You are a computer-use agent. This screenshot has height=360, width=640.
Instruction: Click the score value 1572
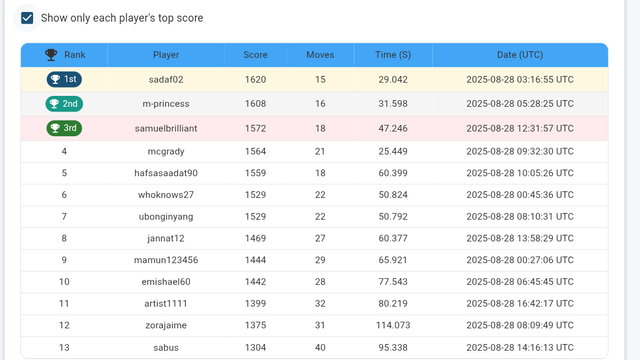[x=256, y=129]
